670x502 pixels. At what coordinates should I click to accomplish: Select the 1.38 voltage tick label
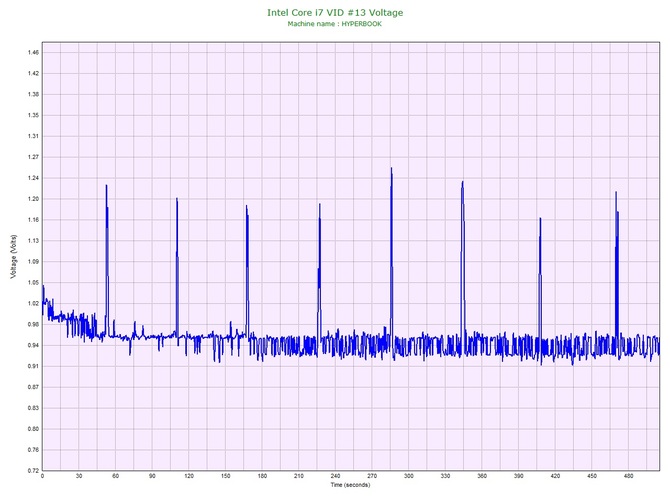[33, 94]
